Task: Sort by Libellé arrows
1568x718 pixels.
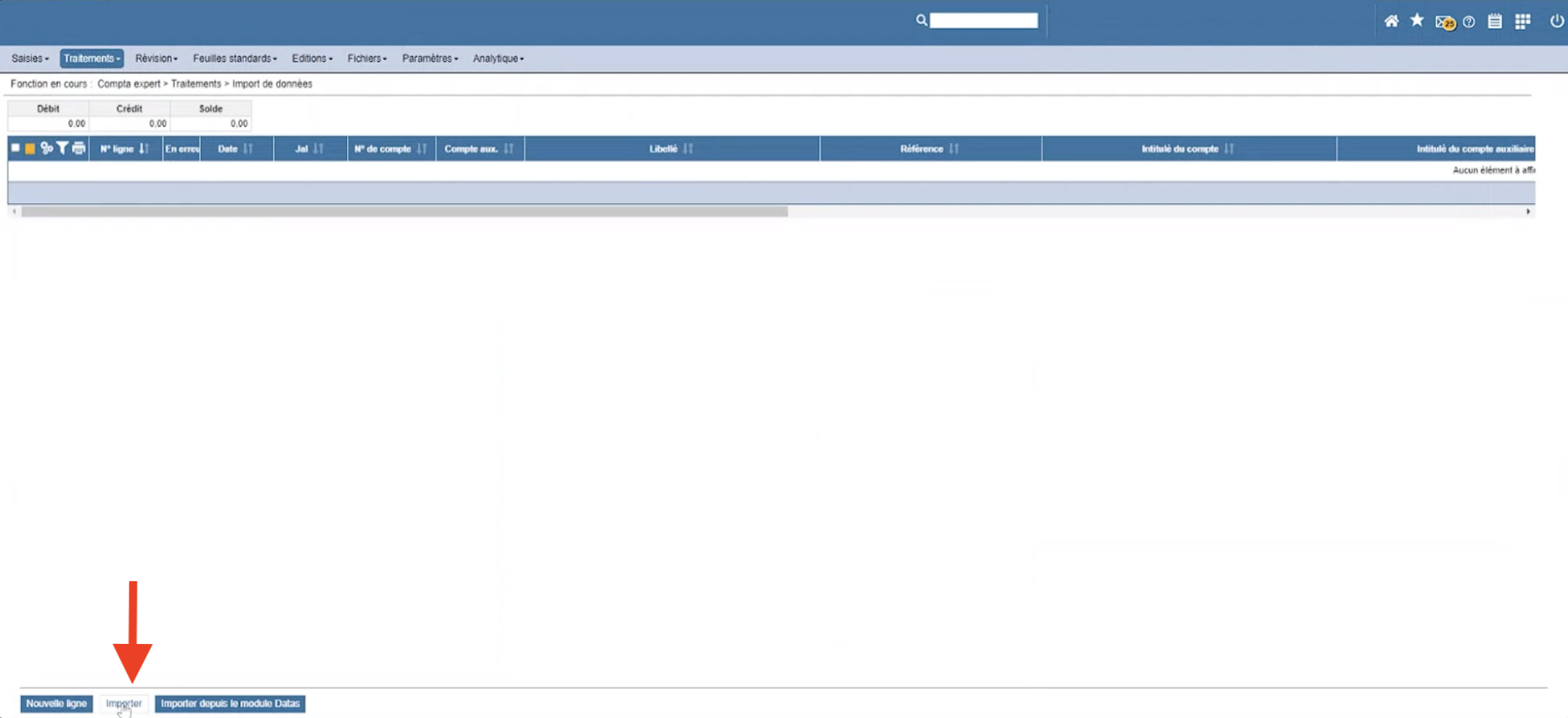Action: point(688,149)
